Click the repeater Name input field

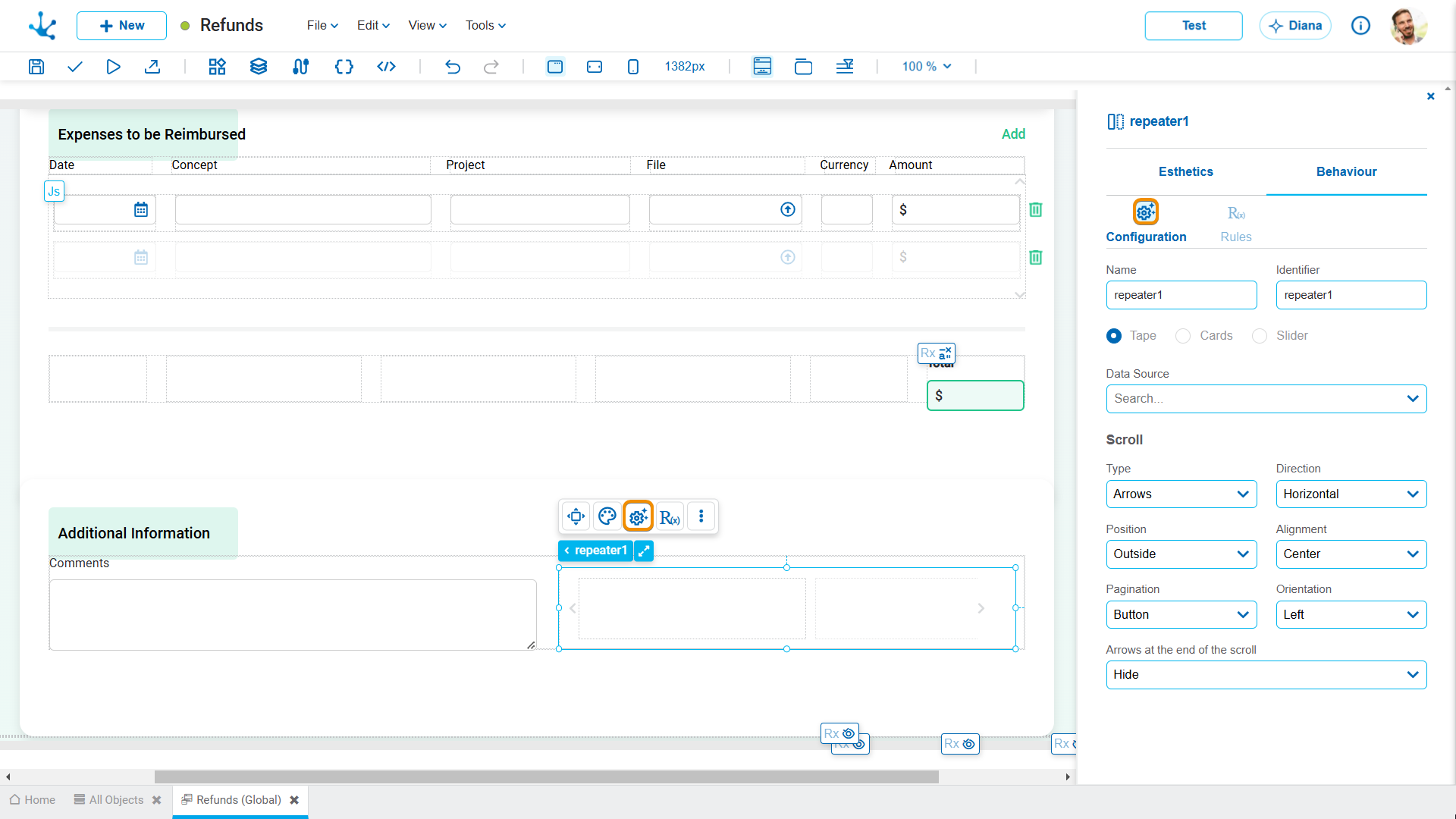(x=1181, y=295)
